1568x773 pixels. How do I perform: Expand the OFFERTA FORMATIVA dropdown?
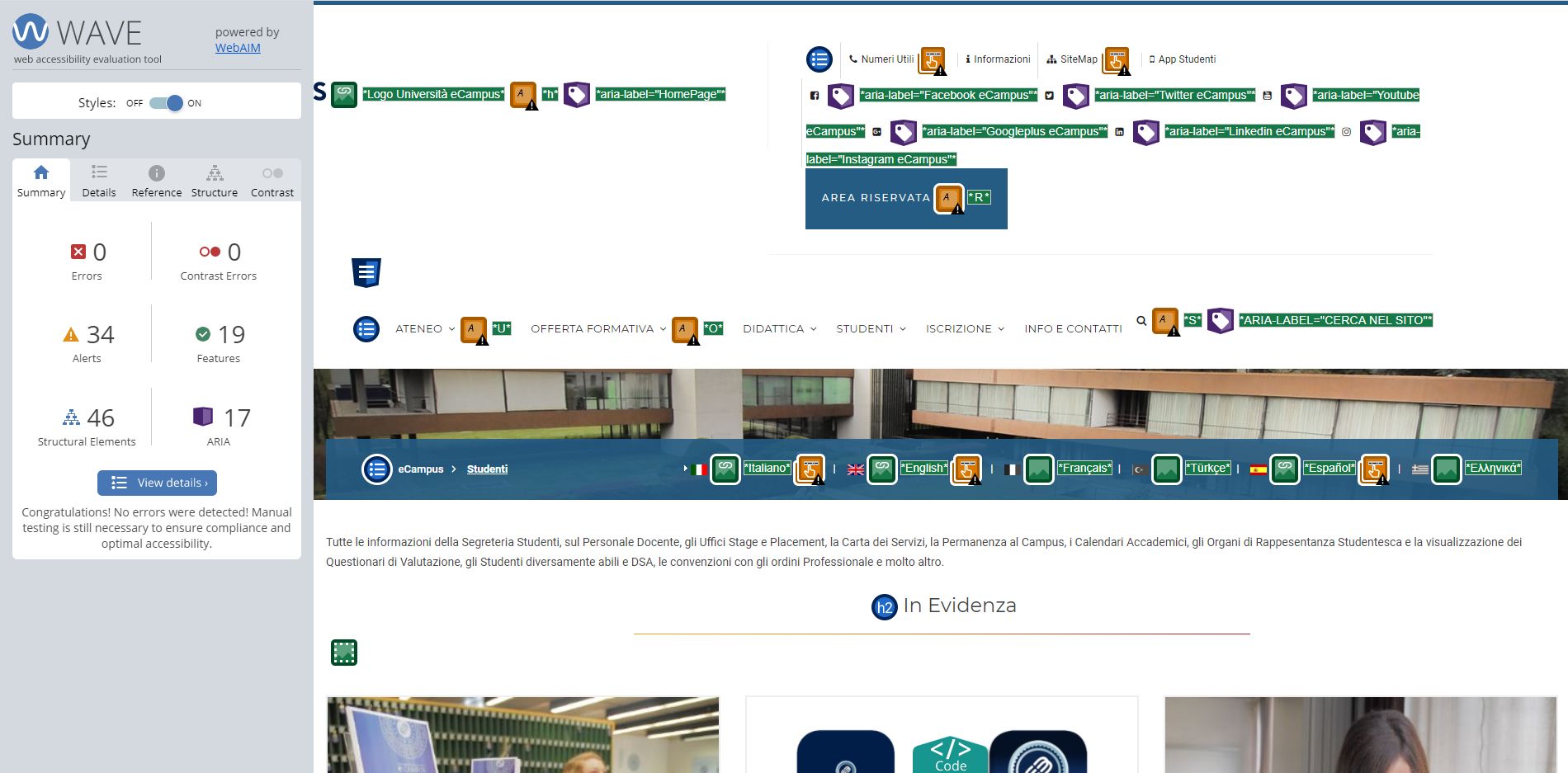pyautogui.click(x=598, y=329)
